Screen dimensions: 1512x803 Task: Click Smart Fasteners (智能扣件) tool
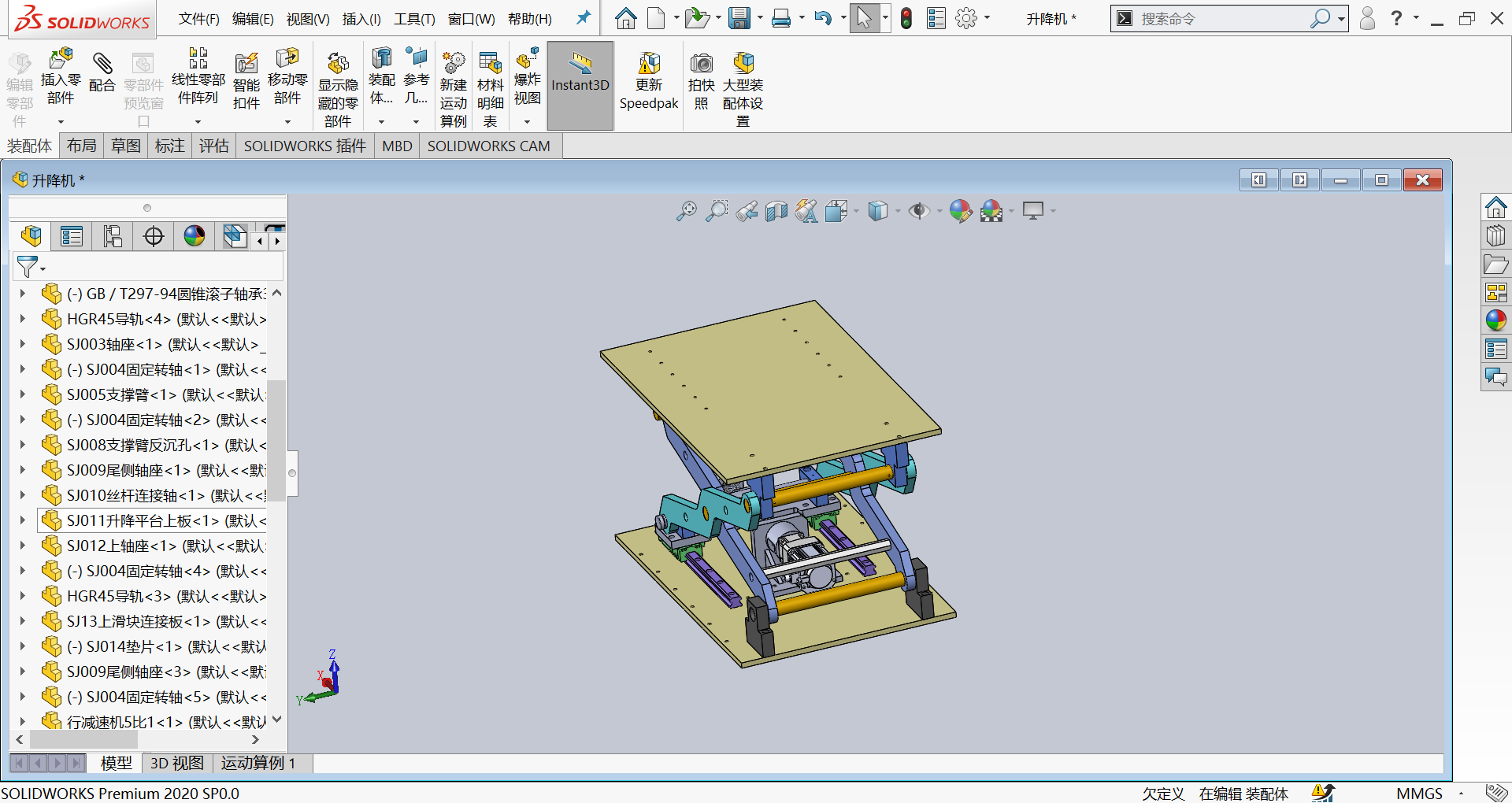[x=246, y=81]
